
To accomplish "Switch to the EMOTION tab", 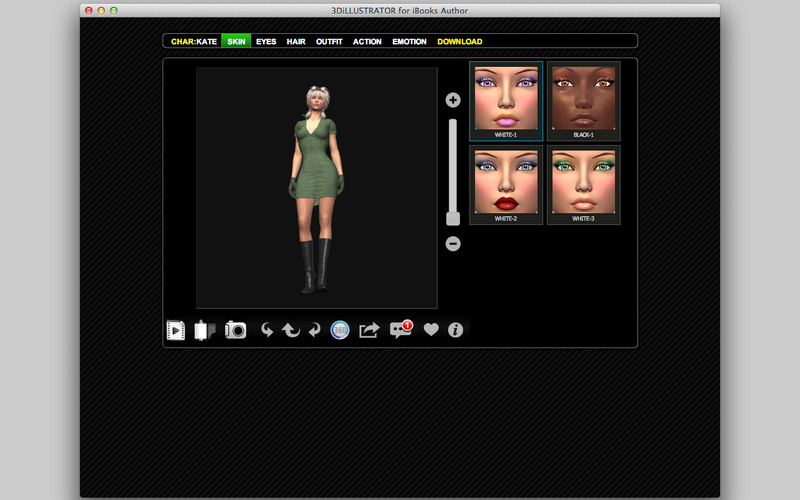I will [409, 41].
